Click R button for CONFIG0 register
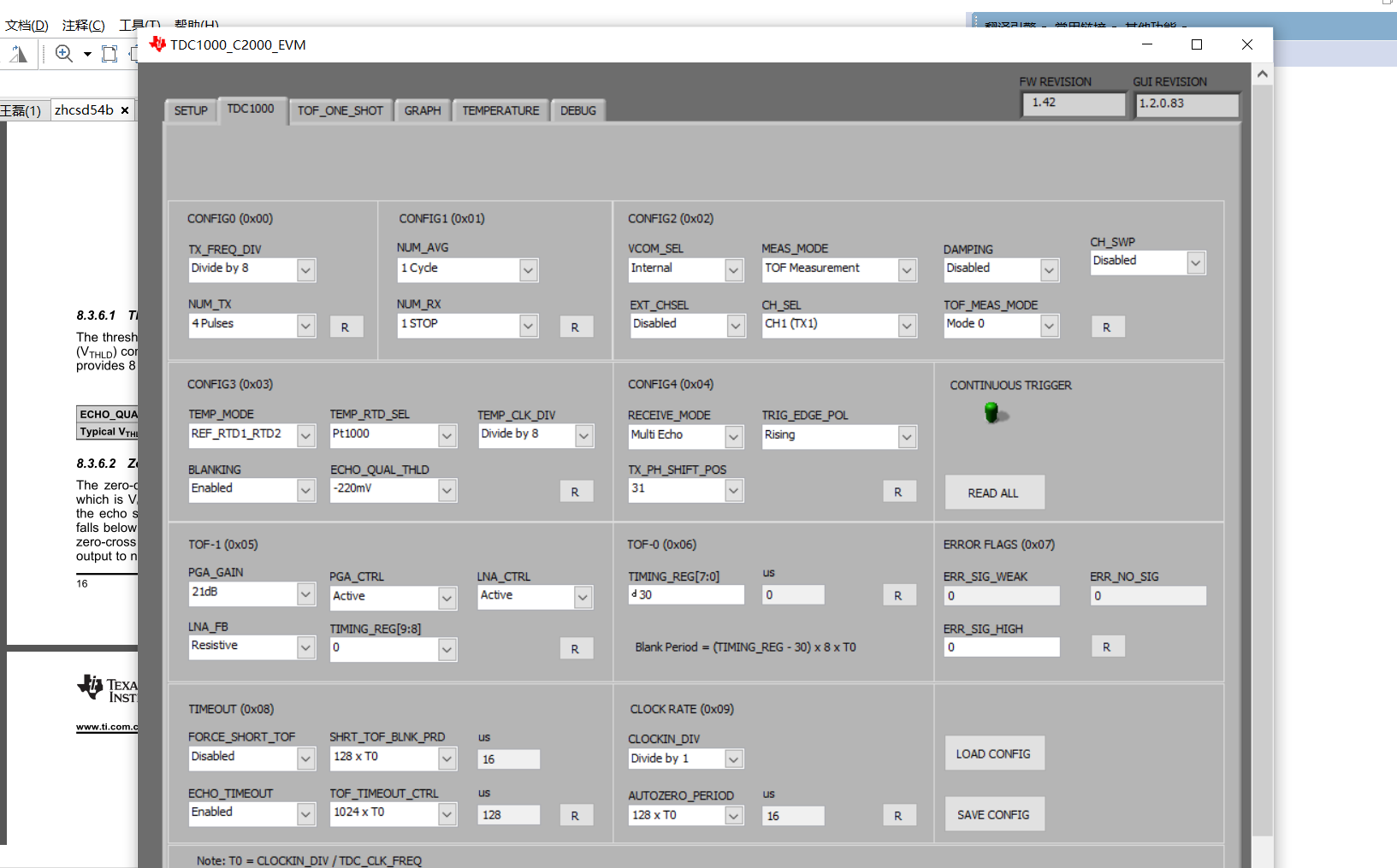 tap(346, 327)
